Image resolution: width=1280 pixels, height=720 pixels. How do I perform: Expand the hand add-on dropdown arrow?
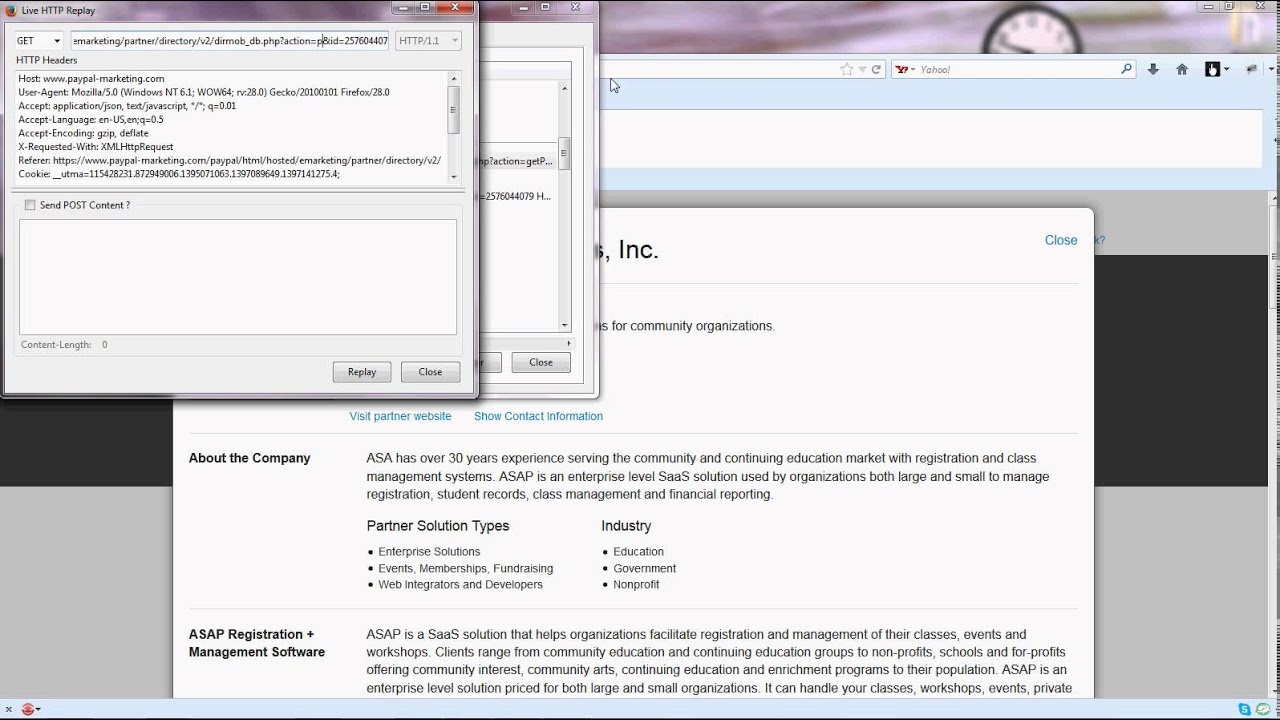click(1226, 69)
